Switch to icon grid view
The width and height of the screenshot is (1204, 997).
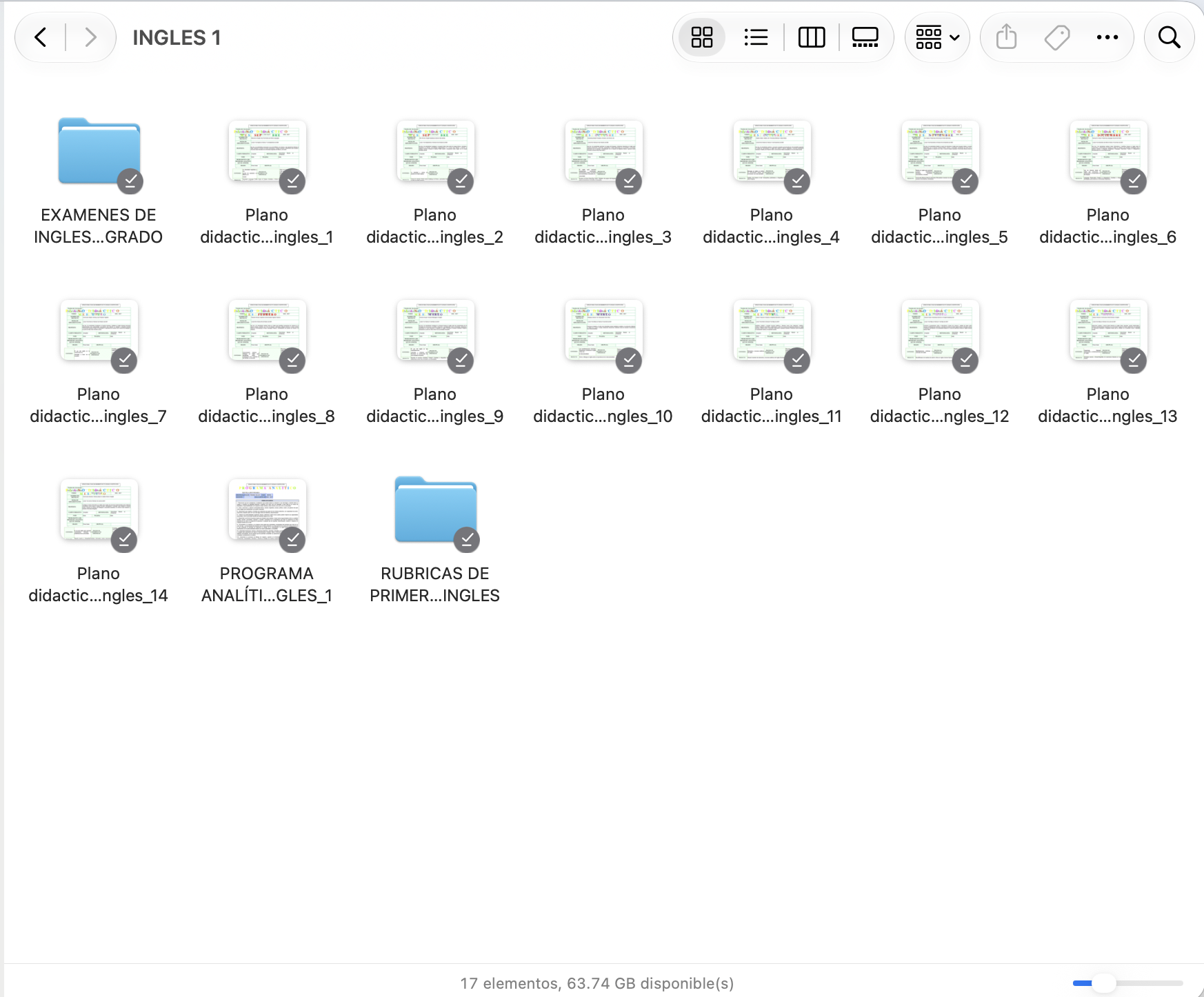[x=702, y=37]
